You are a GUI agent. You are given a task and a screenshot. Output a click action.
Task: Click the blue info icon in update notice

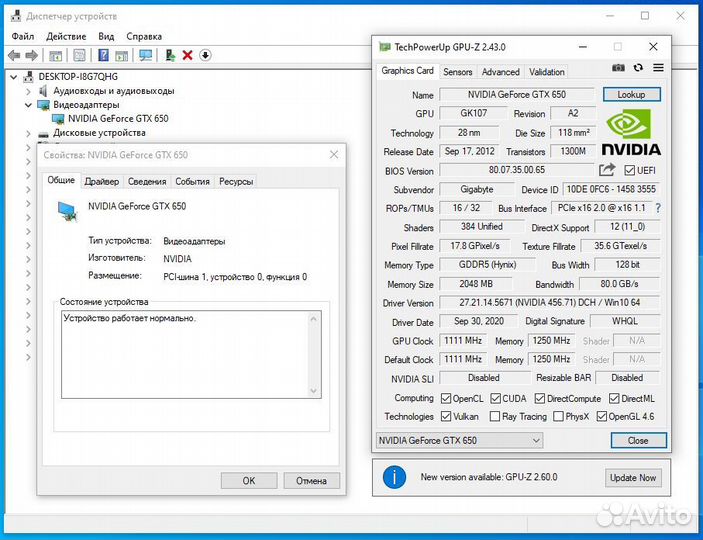(395, 477)
